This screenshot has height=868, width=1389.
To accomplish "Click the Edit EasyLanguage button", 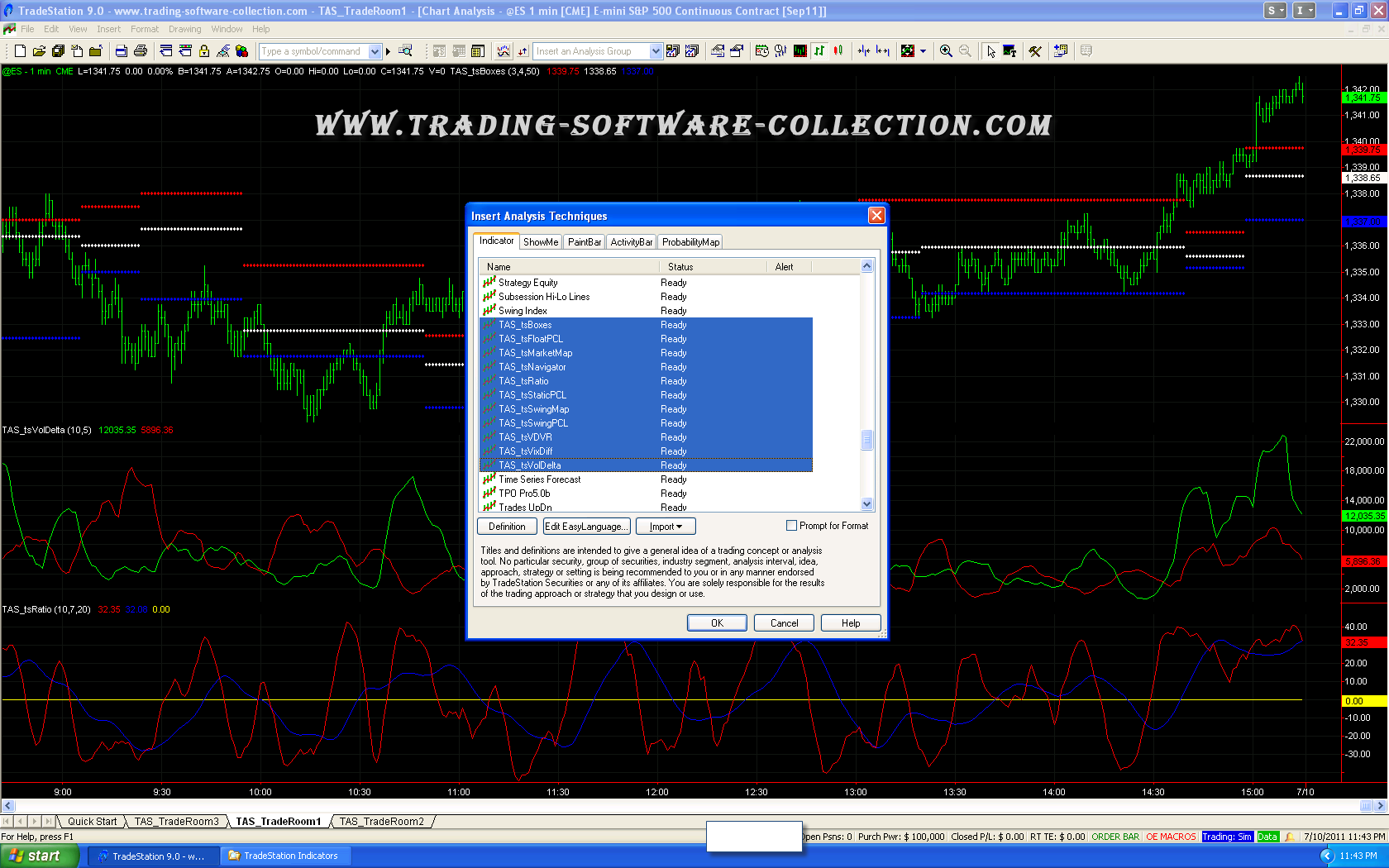I will click(587, 527).
